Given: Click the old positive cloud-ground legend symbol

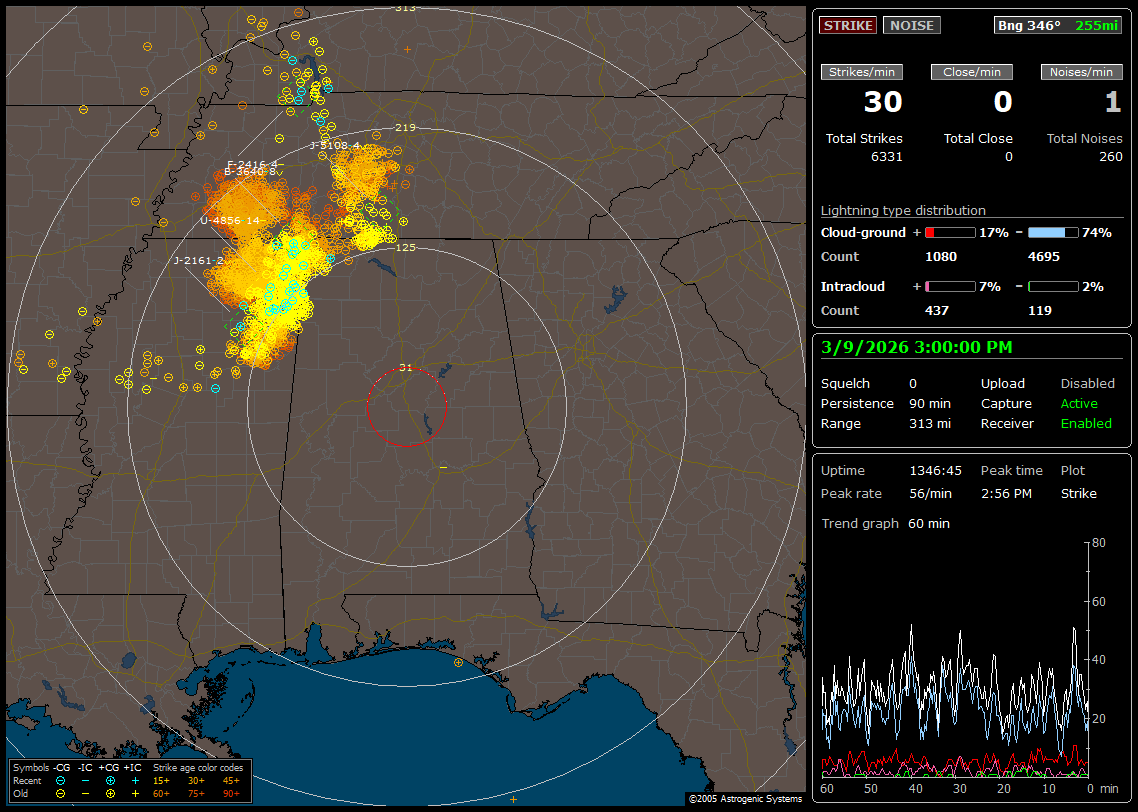Looking at the screenshot, I should click(x=110, y=793).
